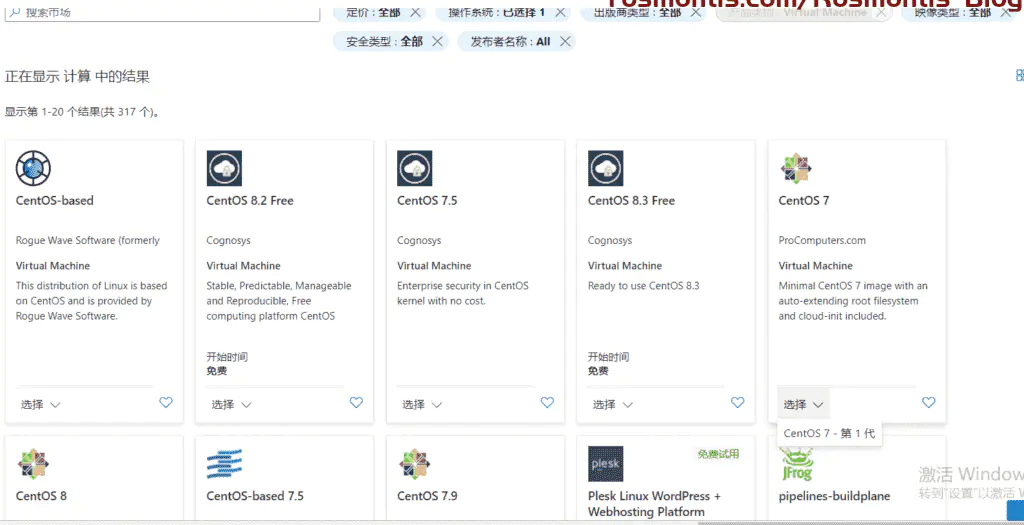Click publisher ProComputers.com text
The width and height of the screenshot is (1024, 525).
822,240
